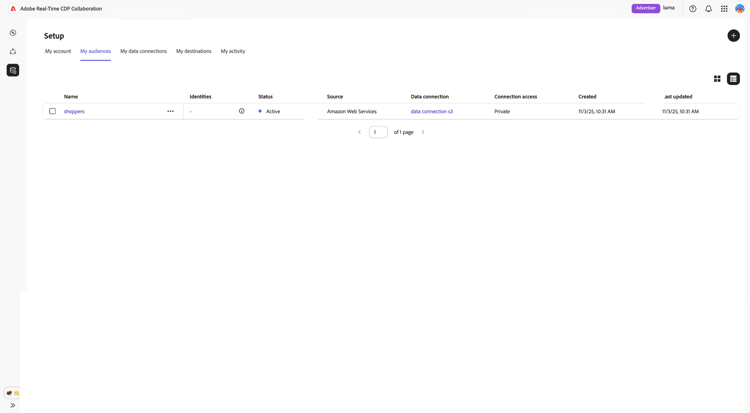Viewport: 750px width, 413px height.
Task: Click the Status column header
Action: 265,97
